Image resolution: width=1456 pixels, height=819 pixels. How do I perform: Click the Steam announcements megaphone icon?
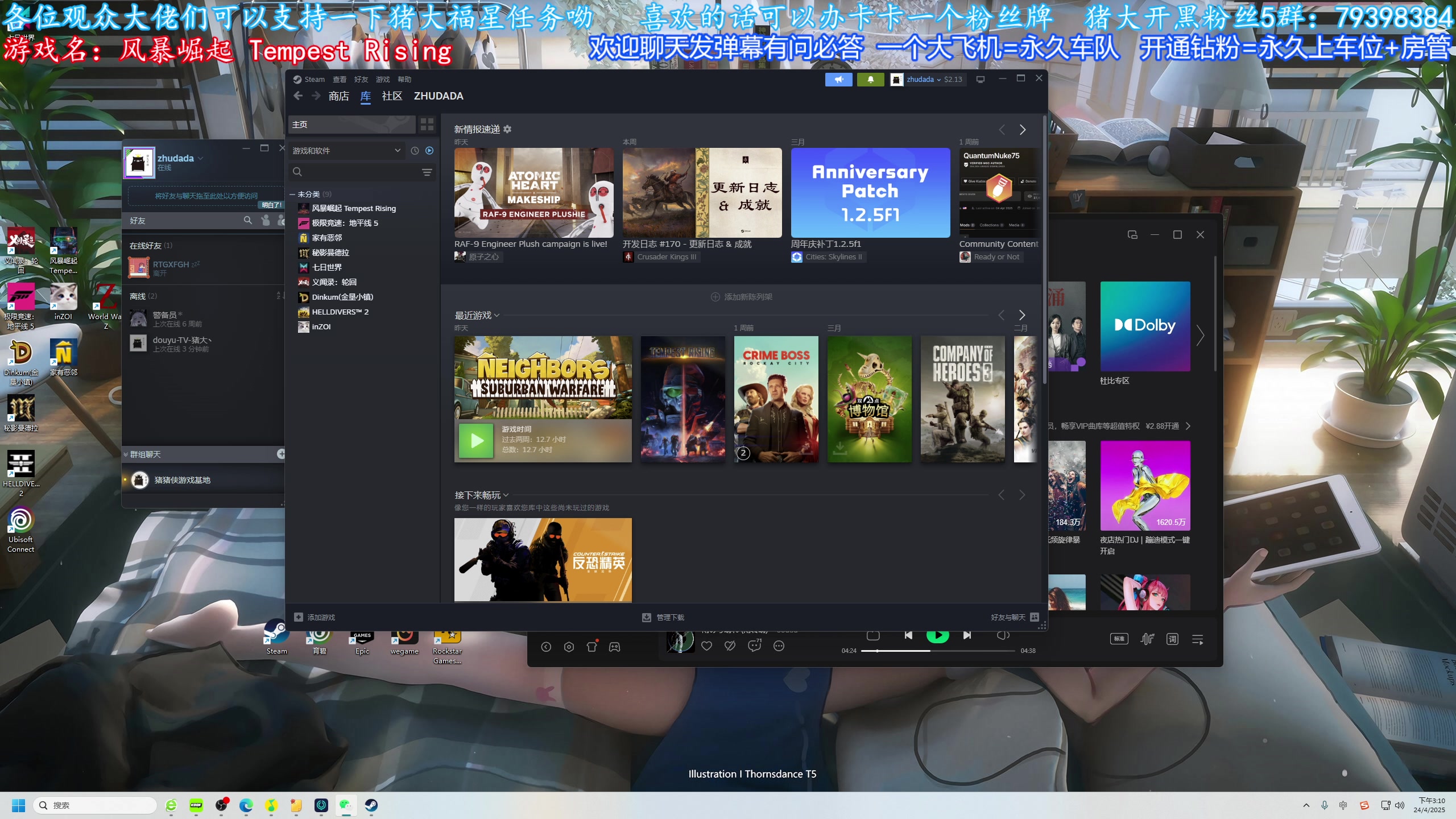[838, 80]
